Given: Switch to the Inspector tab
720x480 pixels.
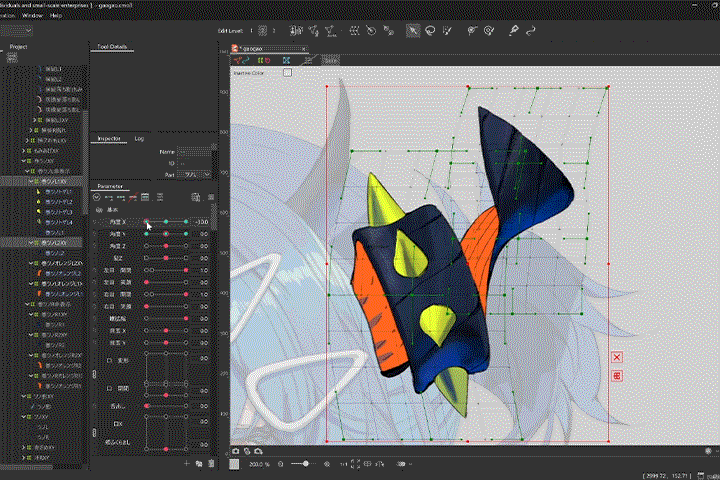Looking at the screenshot, I should coord(109,138).
